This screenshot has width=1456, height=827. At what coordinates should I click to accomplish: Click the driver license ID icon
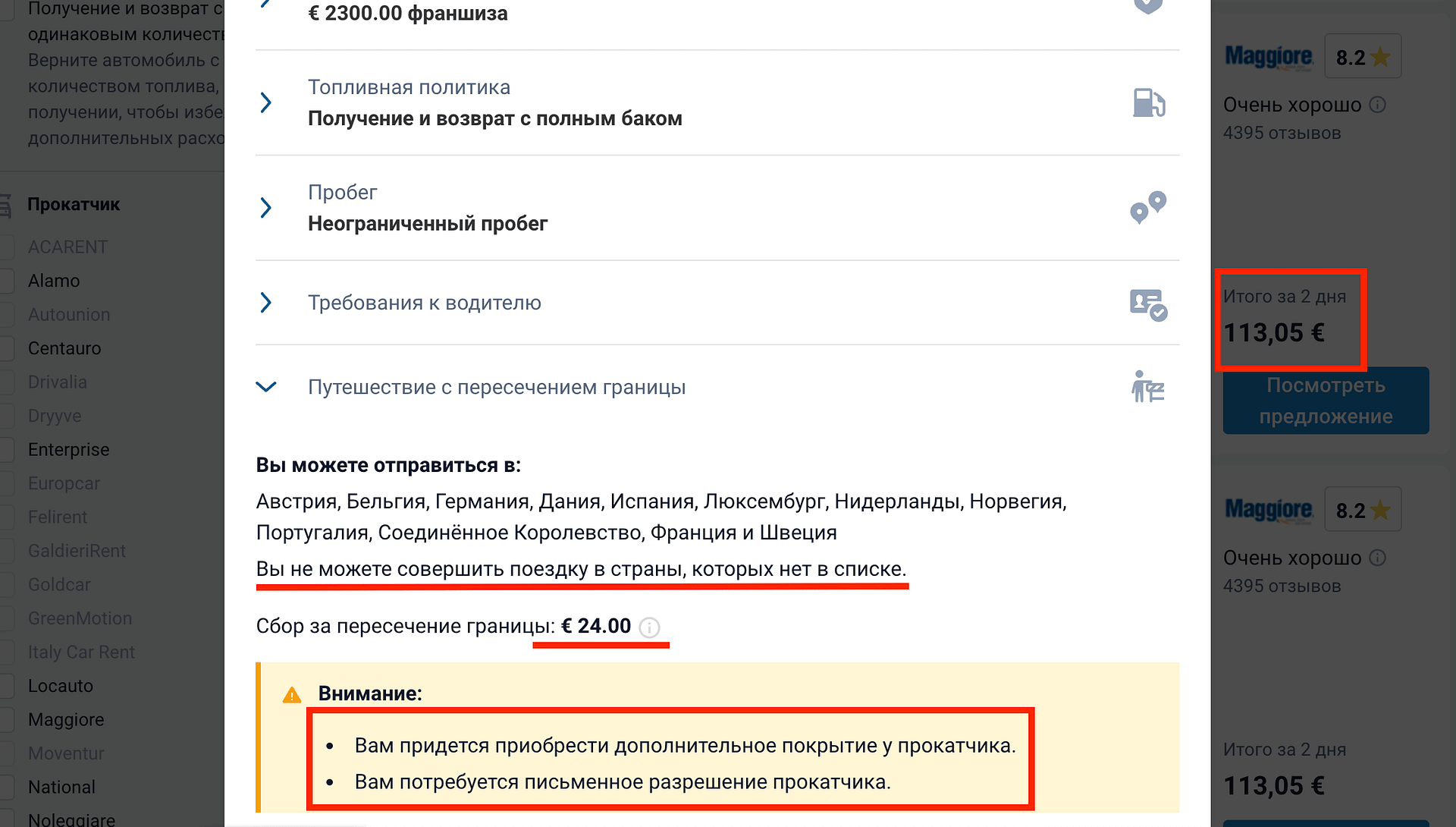[x=1148, y=305]
